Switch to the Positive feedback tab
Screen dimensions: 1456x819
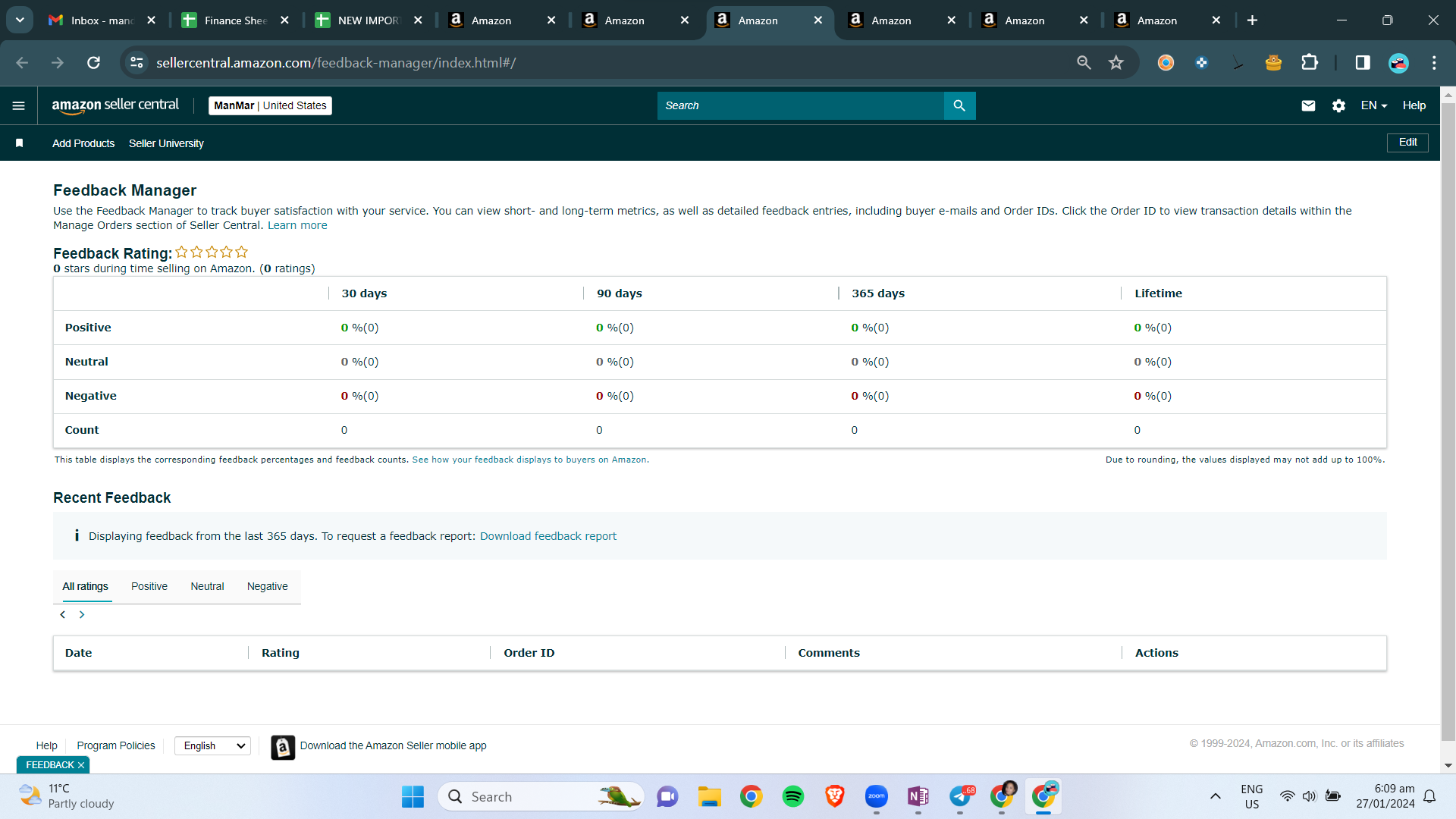[149, 587]
